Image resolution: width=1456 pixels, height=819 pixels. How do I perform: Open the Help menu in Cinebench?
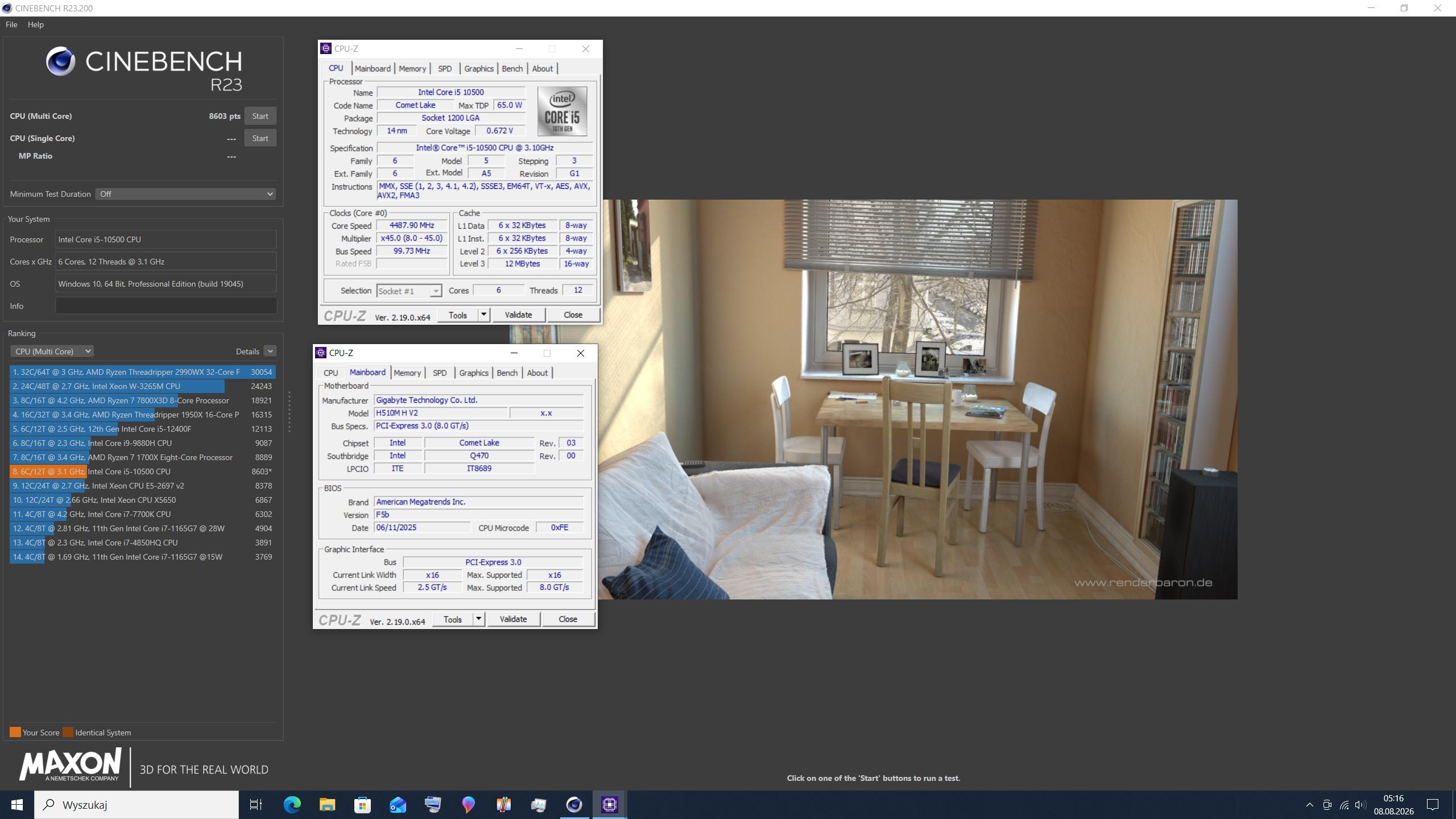pyautogui.click(x=35, y=24)
